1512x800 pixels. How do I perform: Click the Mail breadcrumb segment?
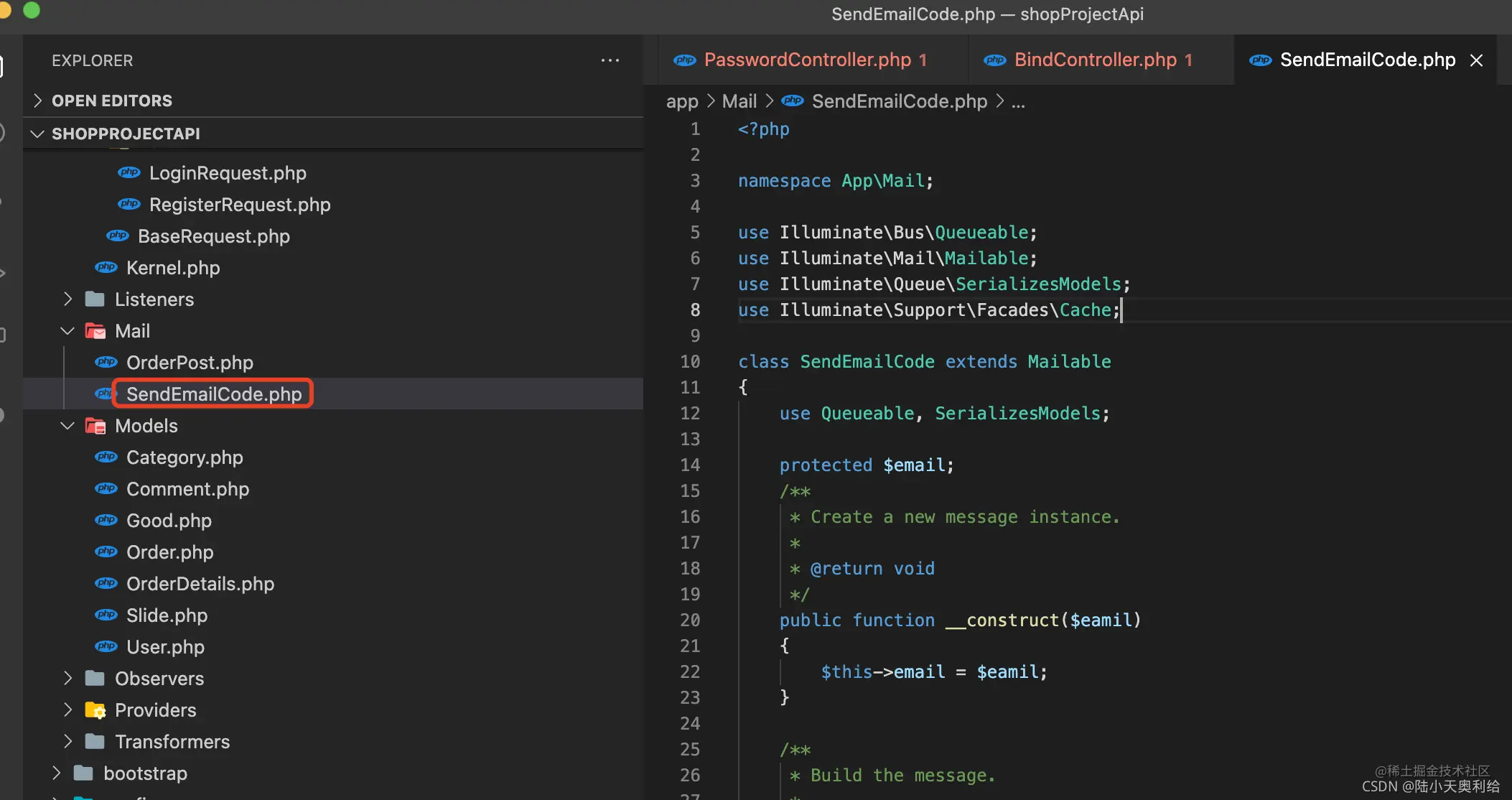pyautogui.click(x=739, y=101)
